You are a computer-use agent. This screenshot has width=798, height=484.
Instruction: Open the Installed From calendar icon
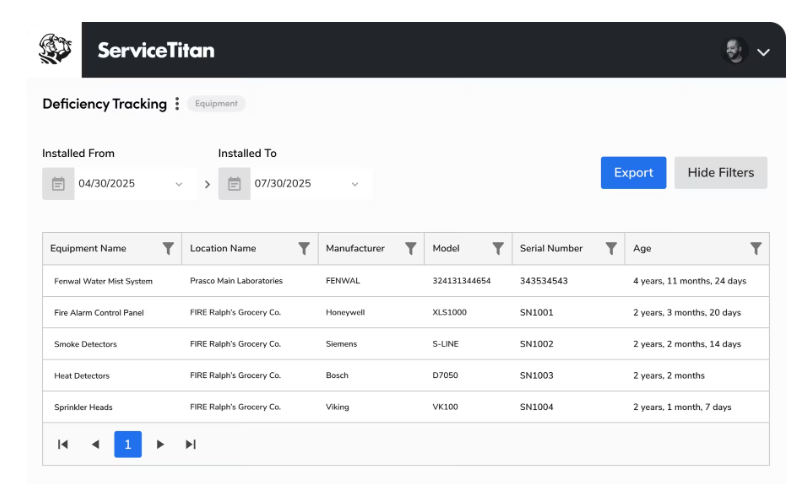click(x=59, y=184)
